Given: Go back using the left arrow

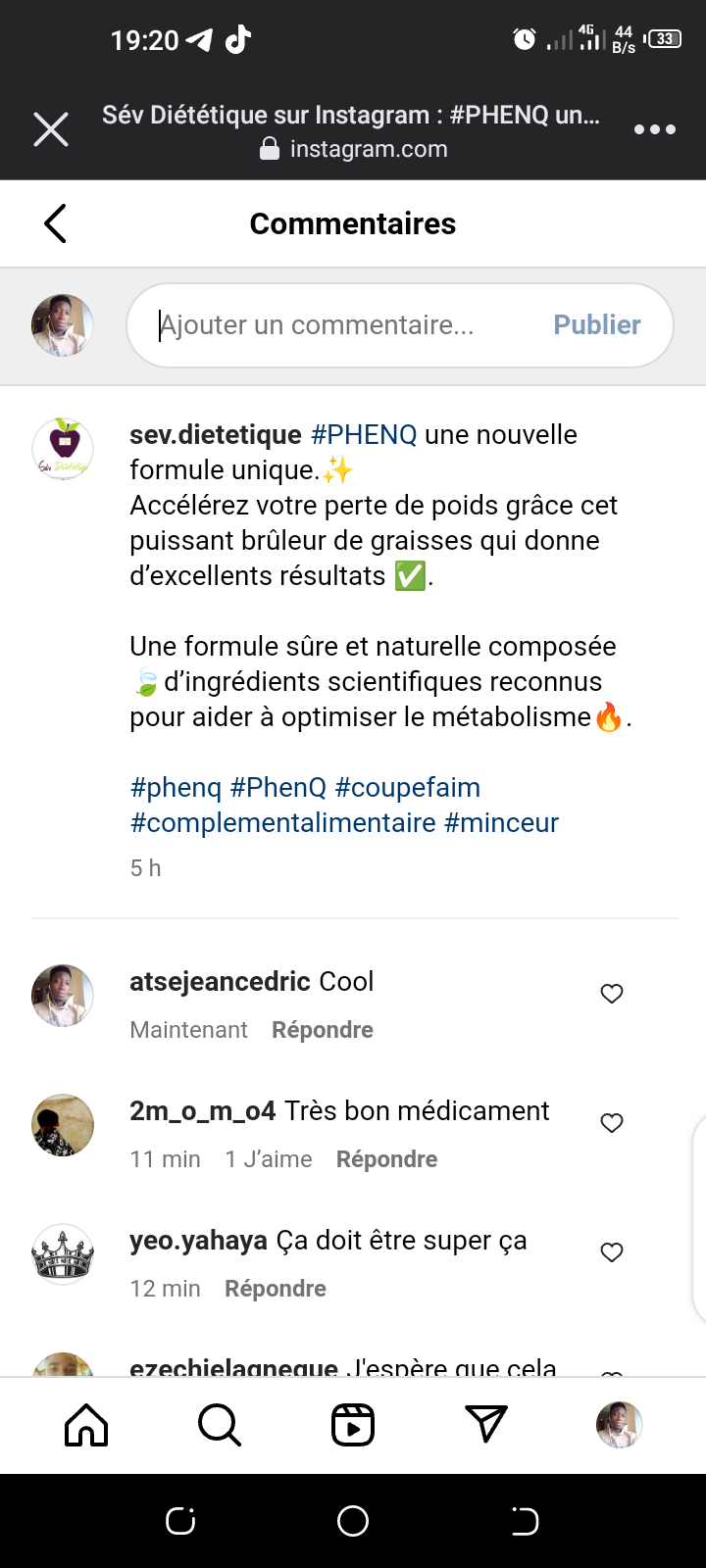Looking at the screenshot, I should (56, 223).
